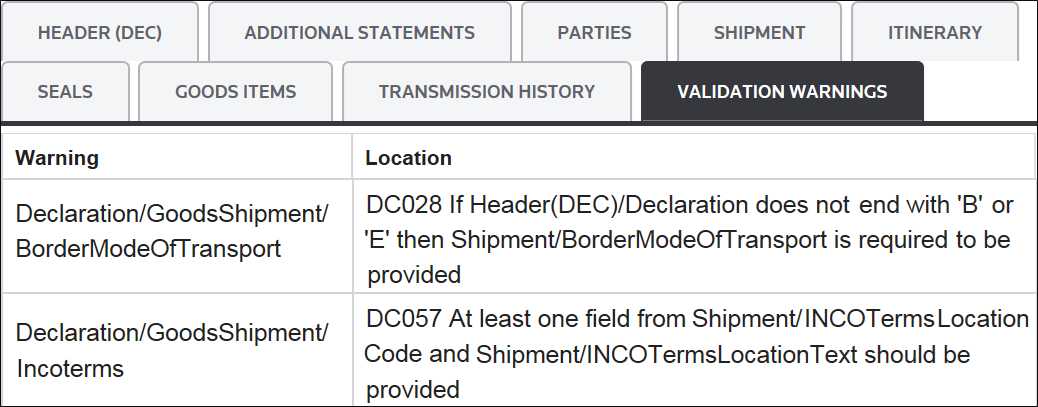The height and width of the screenshot is (407, 1038).
Task: Open the Header (DEC) tab
Action: [x=100, y=32]
